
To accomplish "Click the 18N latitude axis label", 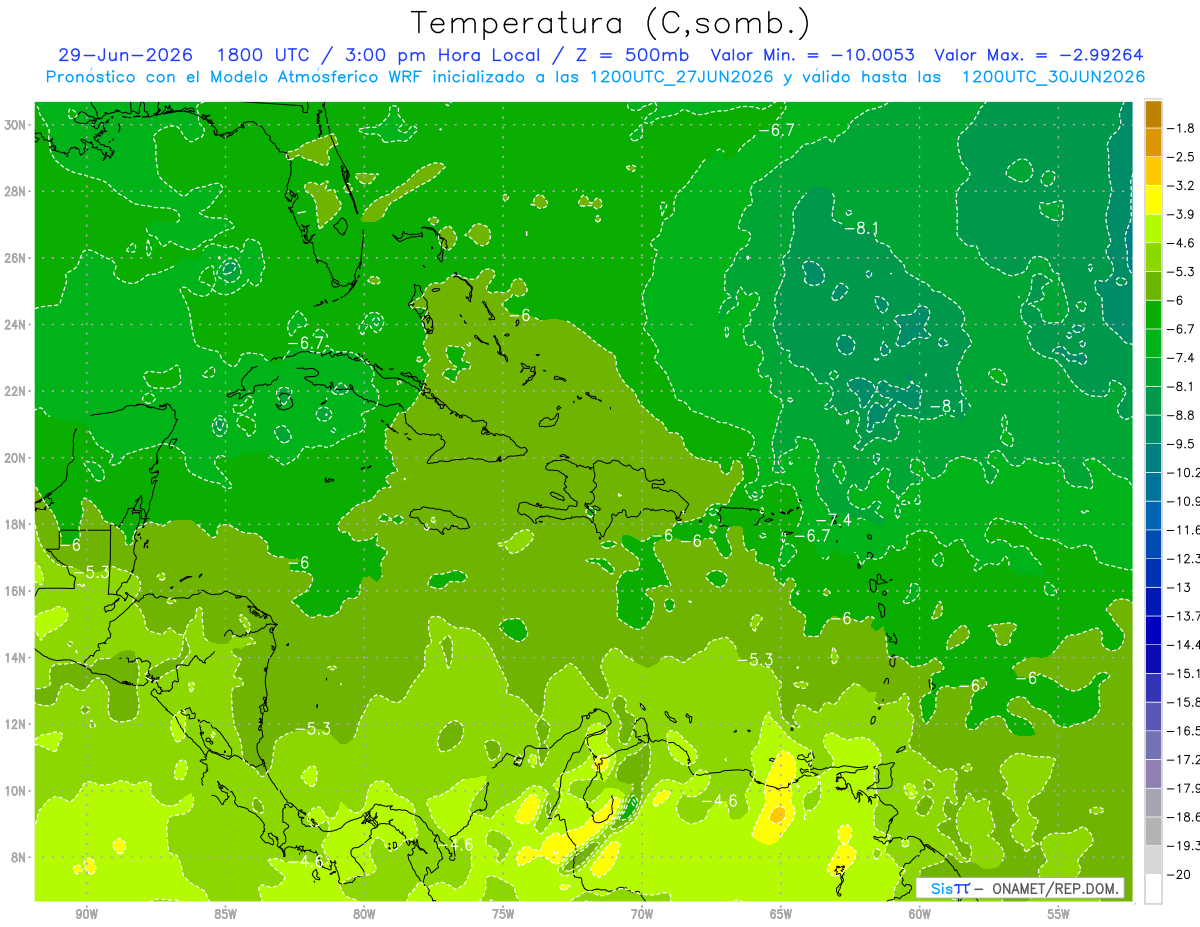I will click(17, 524).
